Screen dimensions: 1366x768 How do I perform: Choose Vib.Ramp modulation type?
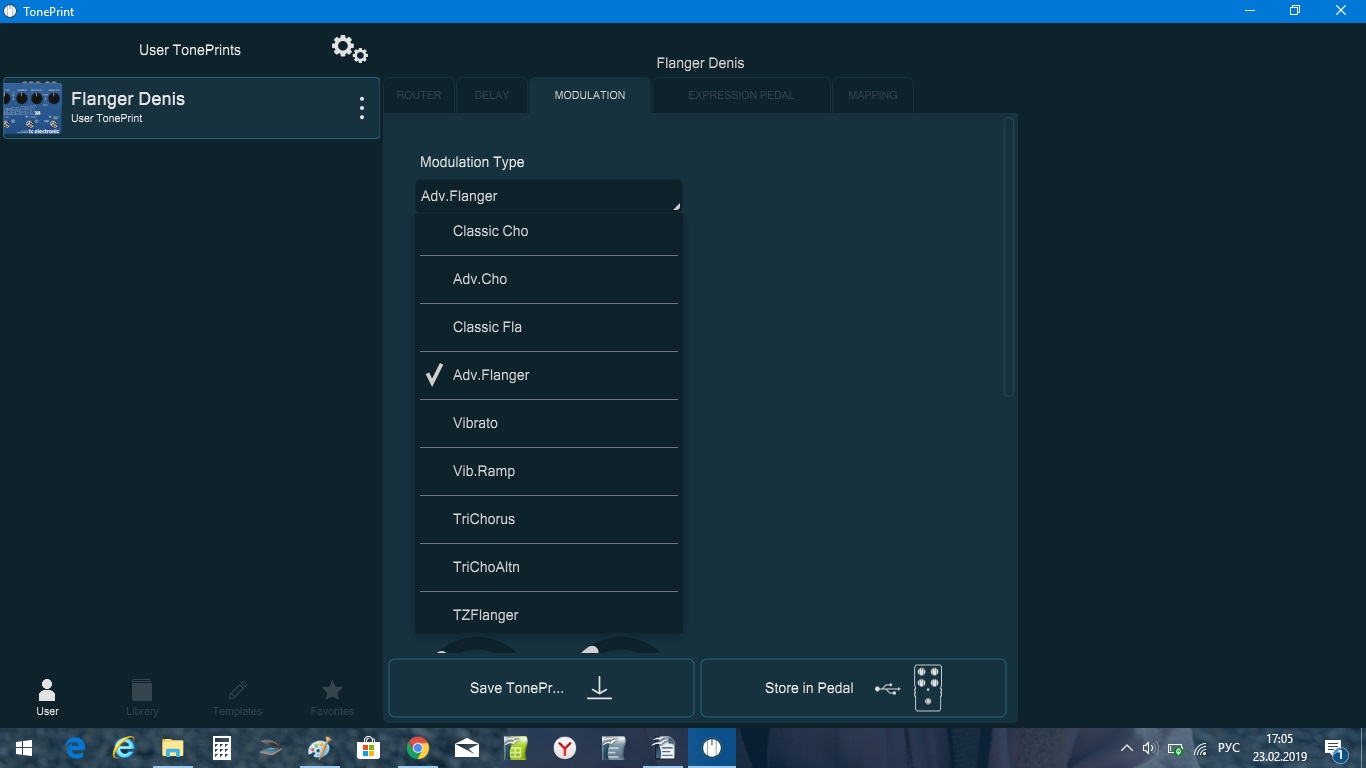click(x=549, y=471)
